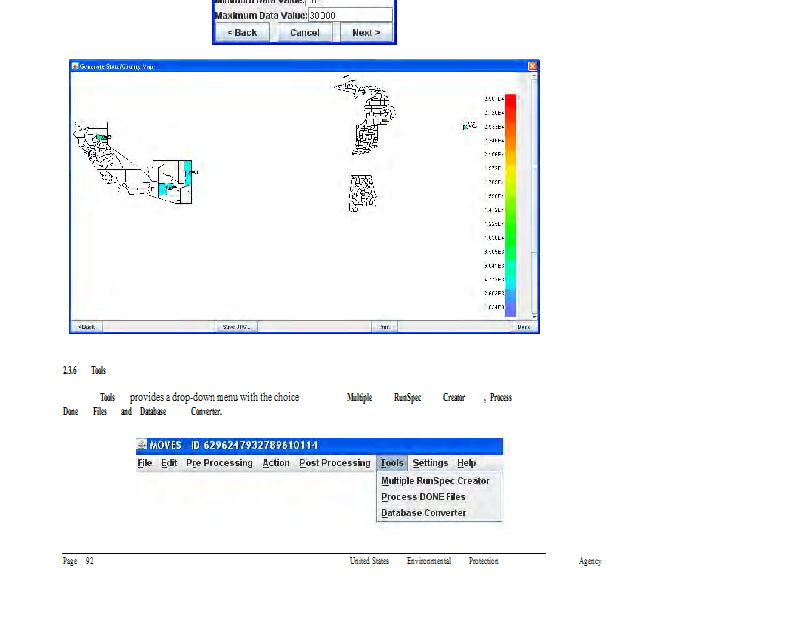The image size is (800, 618).
Task: Open the Help menu
Action: pyautogui.click(x=467, y=463)
